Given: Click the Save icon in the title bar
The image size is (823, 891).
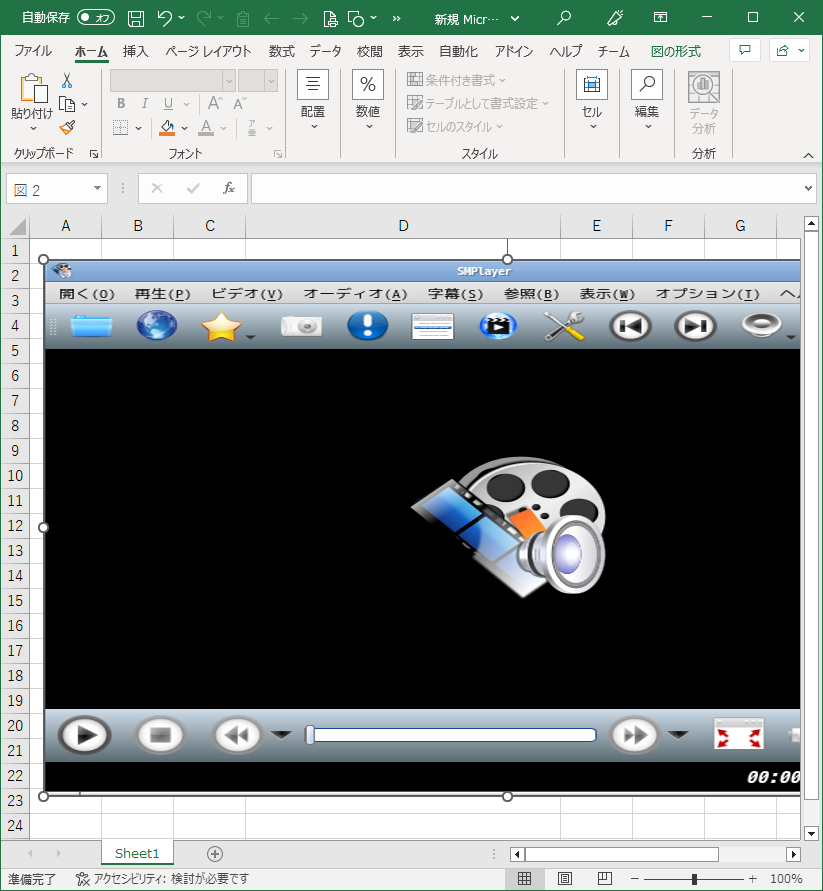Looking at the screenshot, I should 136,18.
